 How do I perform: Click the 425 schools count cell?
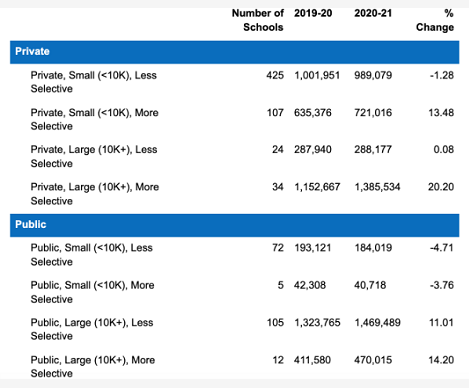coord(275,75)
